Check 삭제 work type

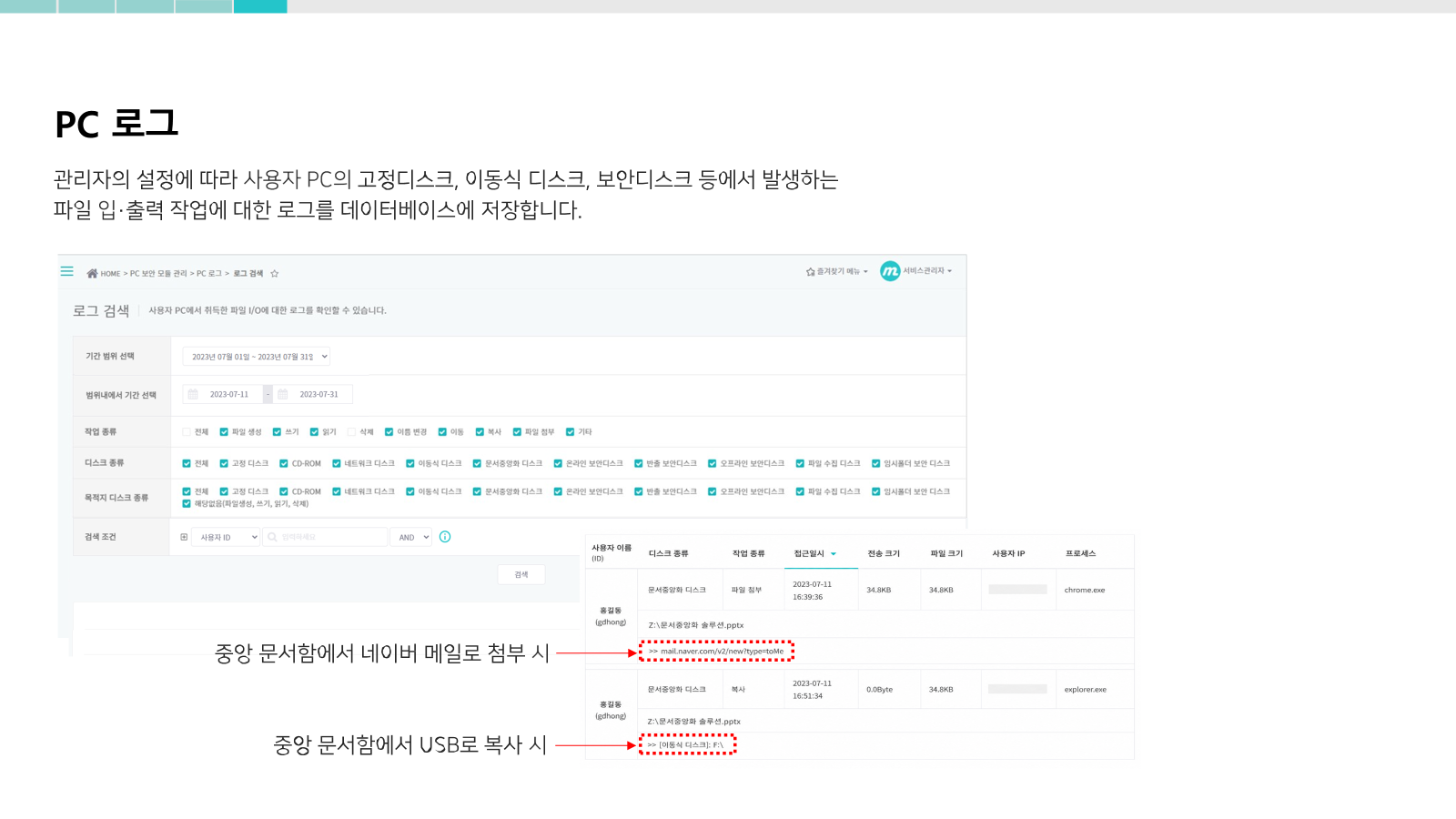(351, 432)
